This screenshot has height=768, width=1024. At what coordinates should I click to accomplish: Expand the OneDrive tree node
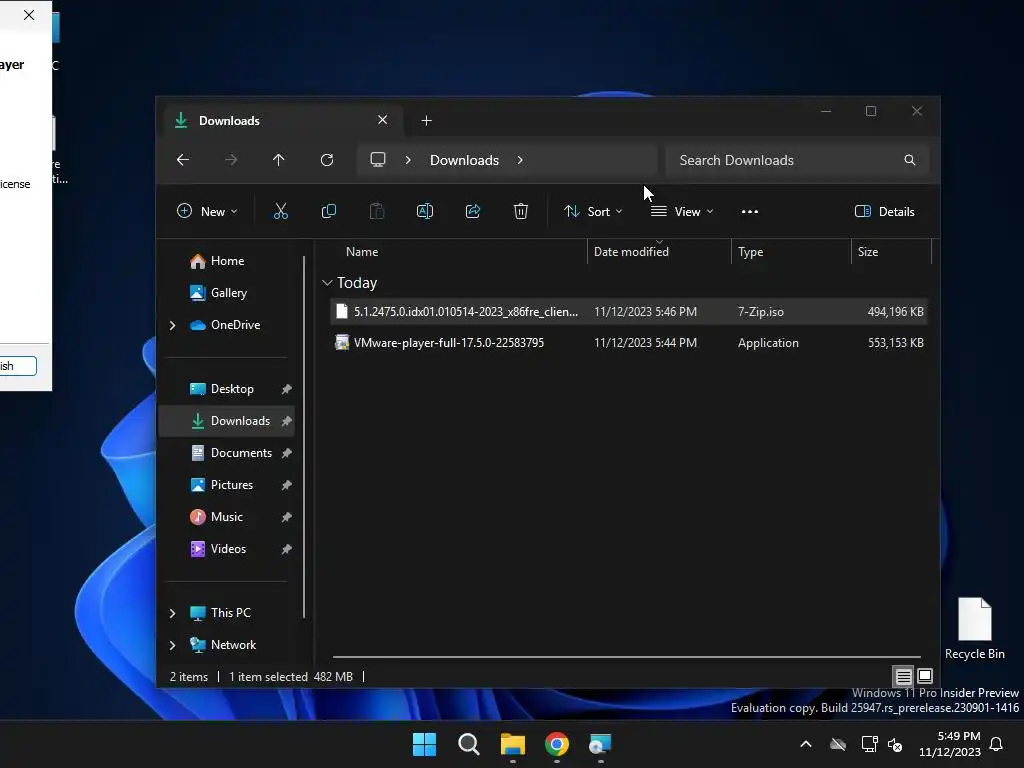[x=172, y=325]
